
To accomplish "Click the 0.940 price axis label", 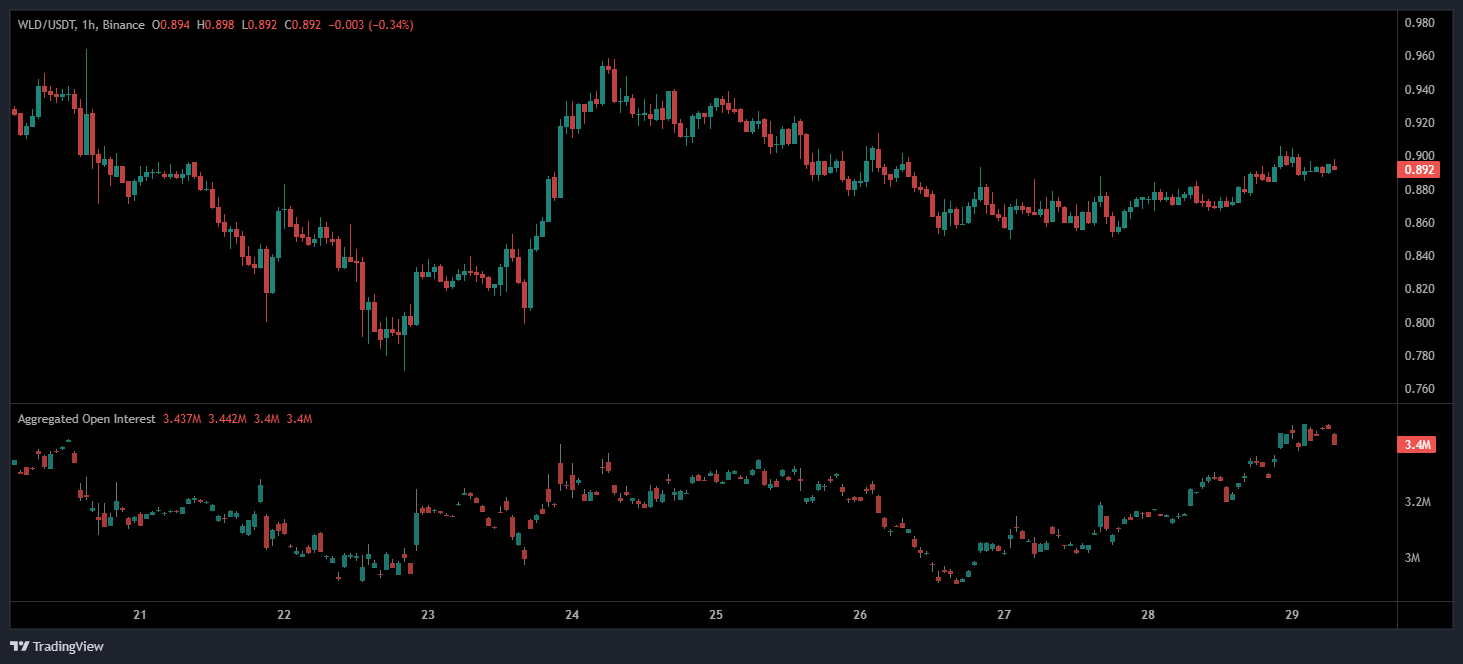I will 1420,90.
